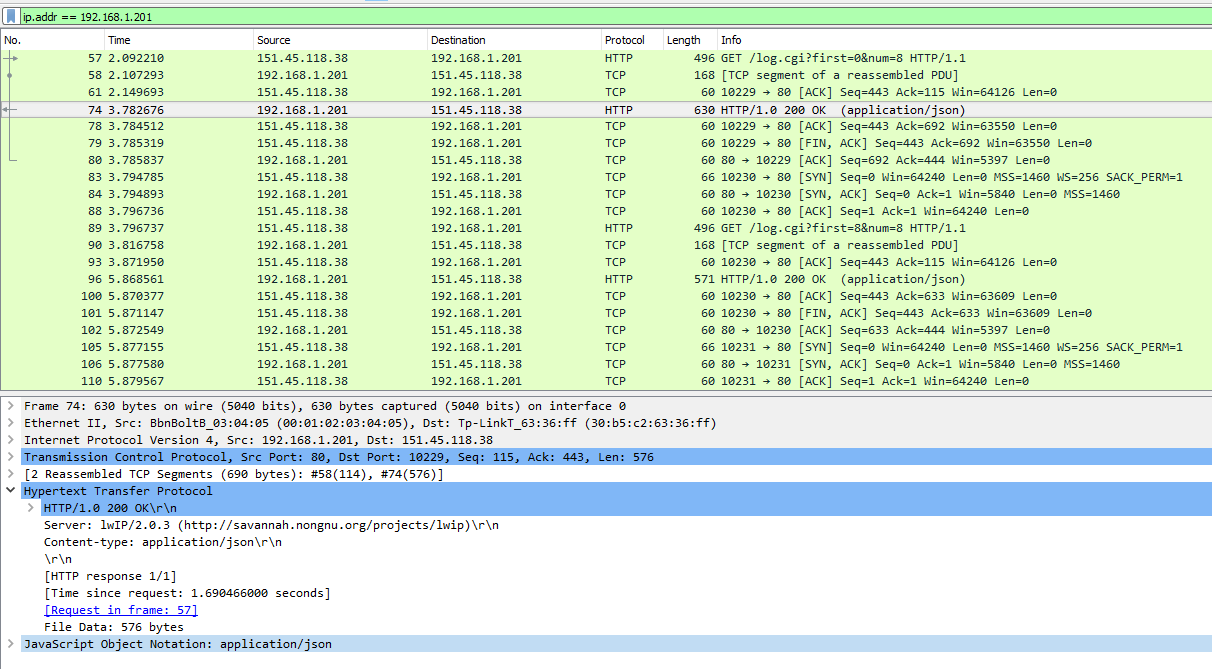The height and width of the screenshot is (669, 1212).
Task: Select packet 79 FIN, ACK row
Action: tap(606, 143)
